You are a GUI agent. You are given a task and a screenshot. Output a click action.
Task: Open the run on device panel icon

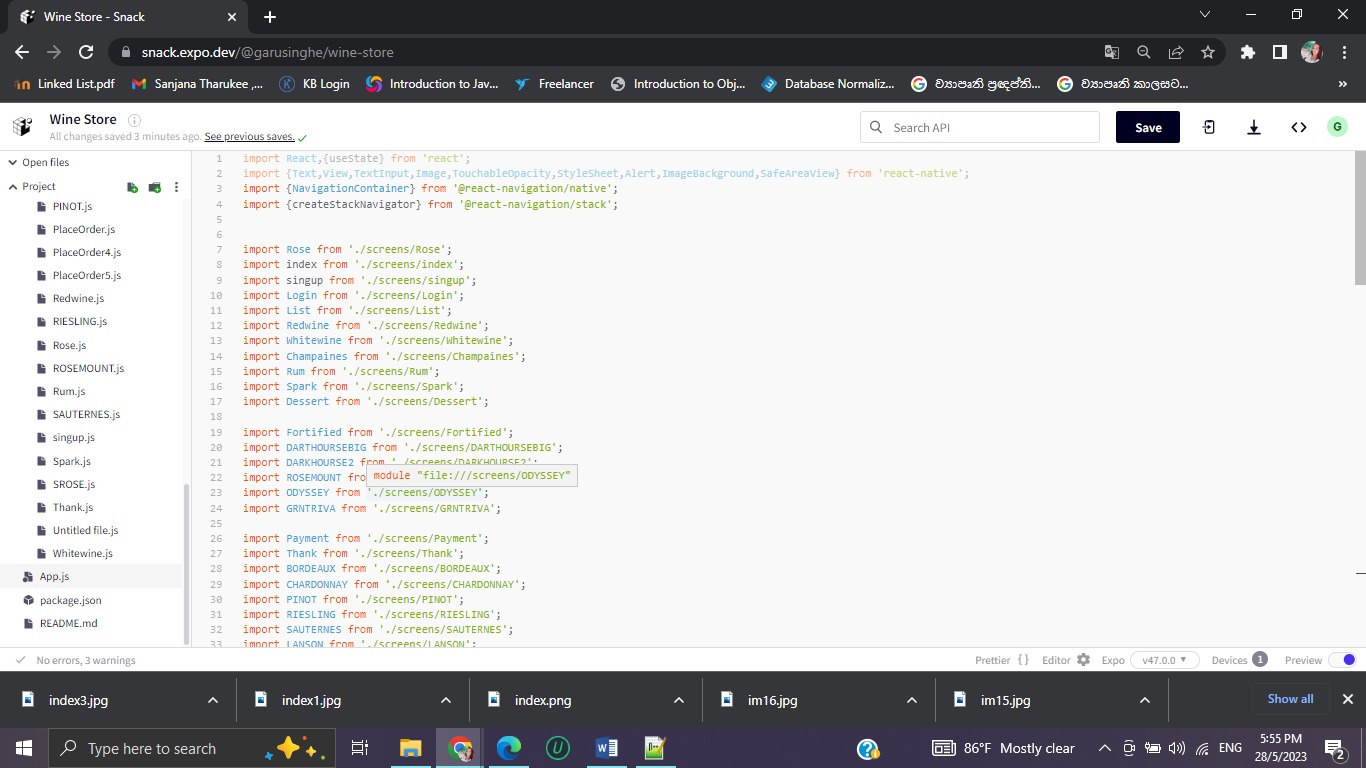[x=1209, y=127]
